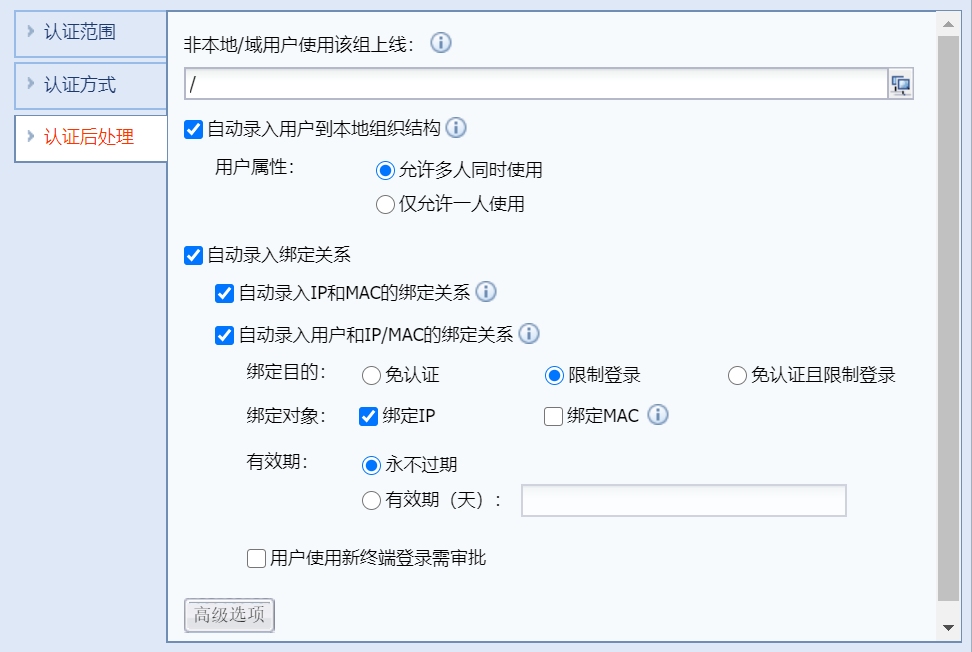Click the 高级选项 button
The width and height of the screenshot is (972, 652).
229,615
